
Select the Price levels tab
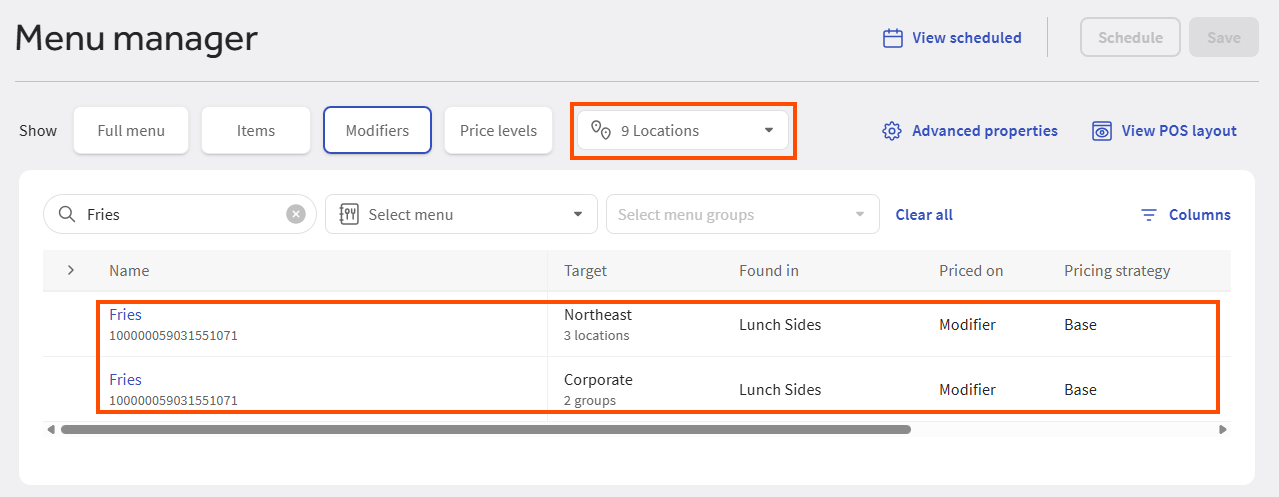pyautogui.click(x=498, y=130)
